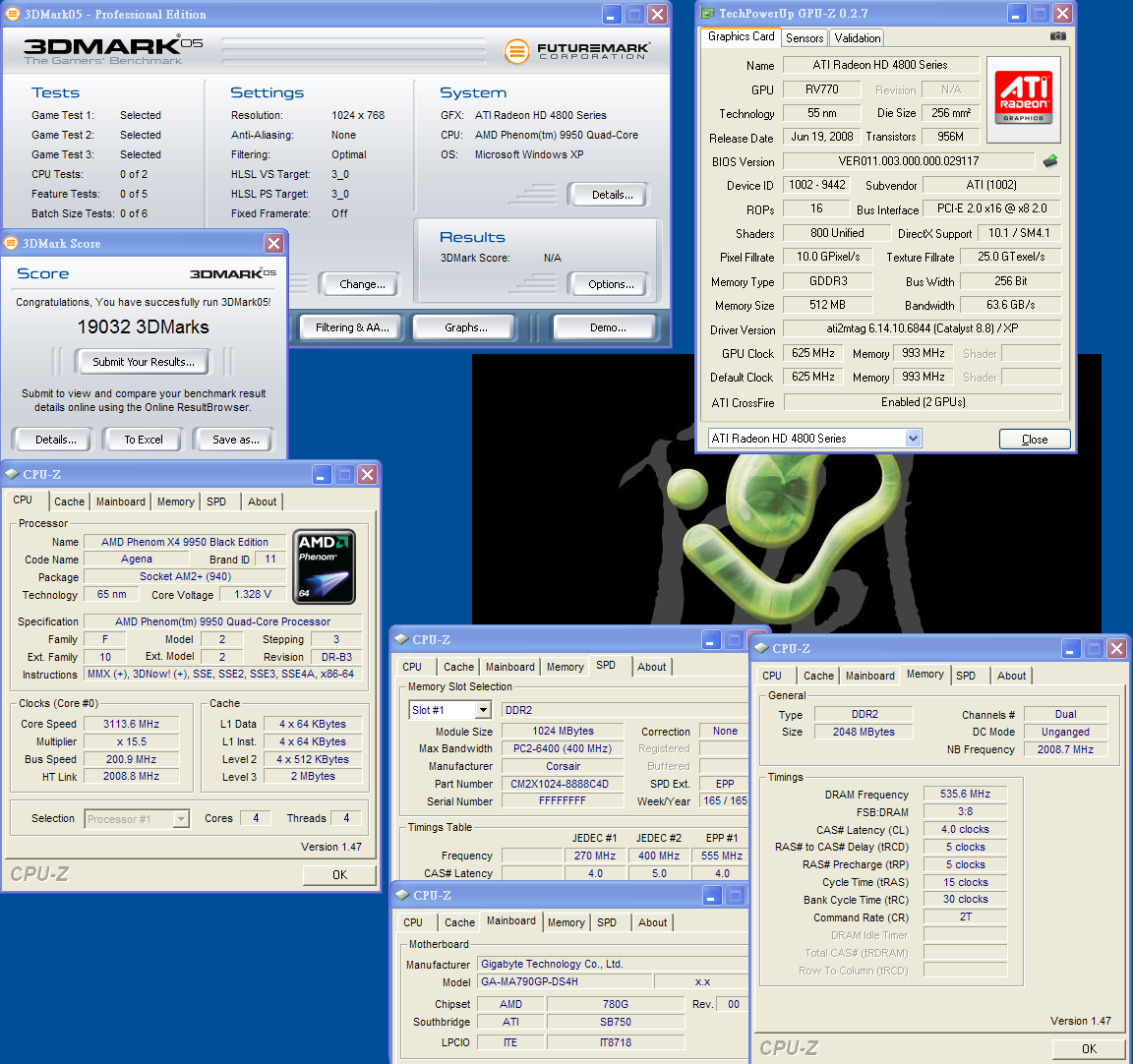Click the GPU-Z screenshot camera icon

tap(1057, 36)
